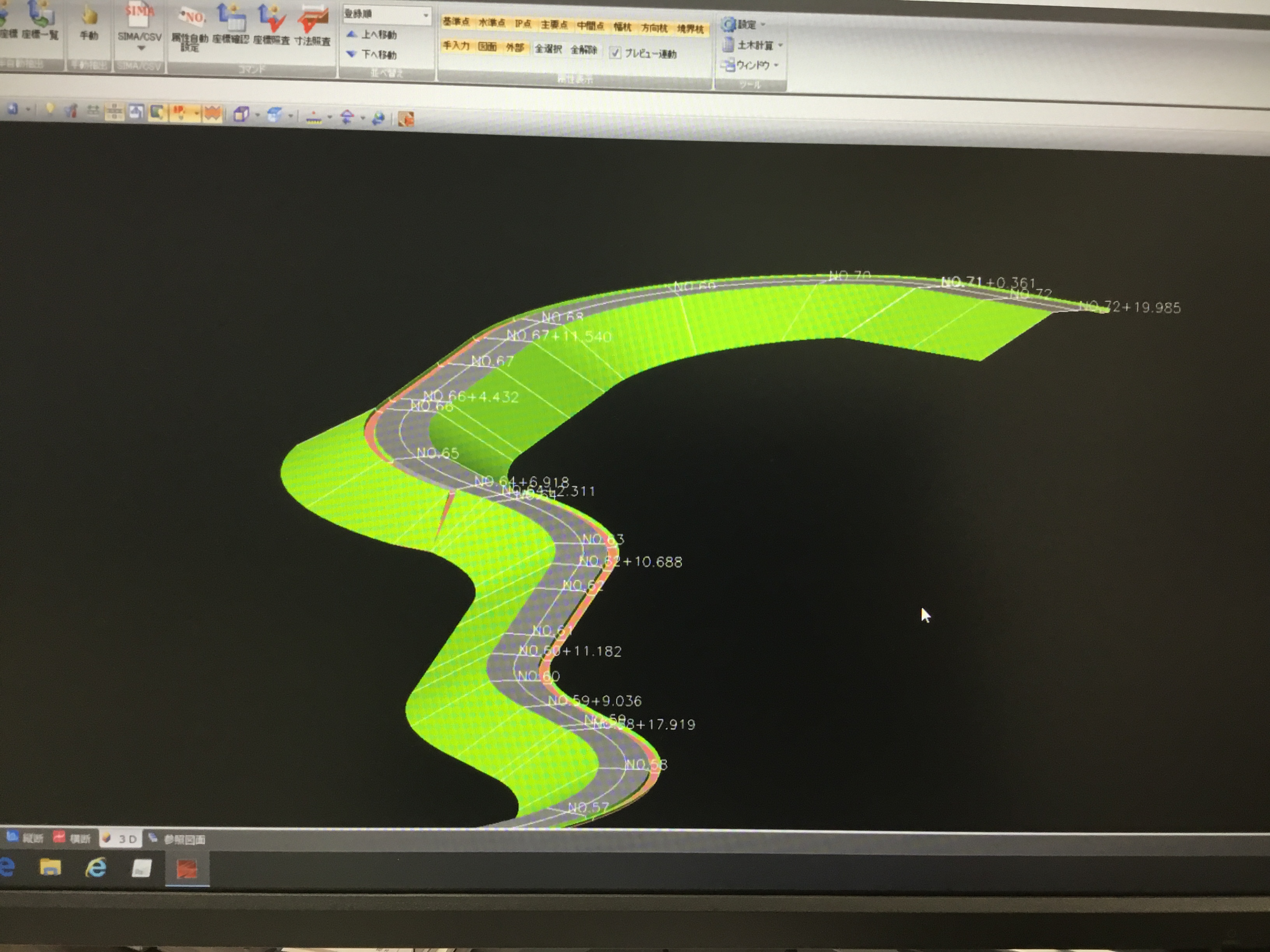Click station label NO.65 on the road

click(437, 453)
